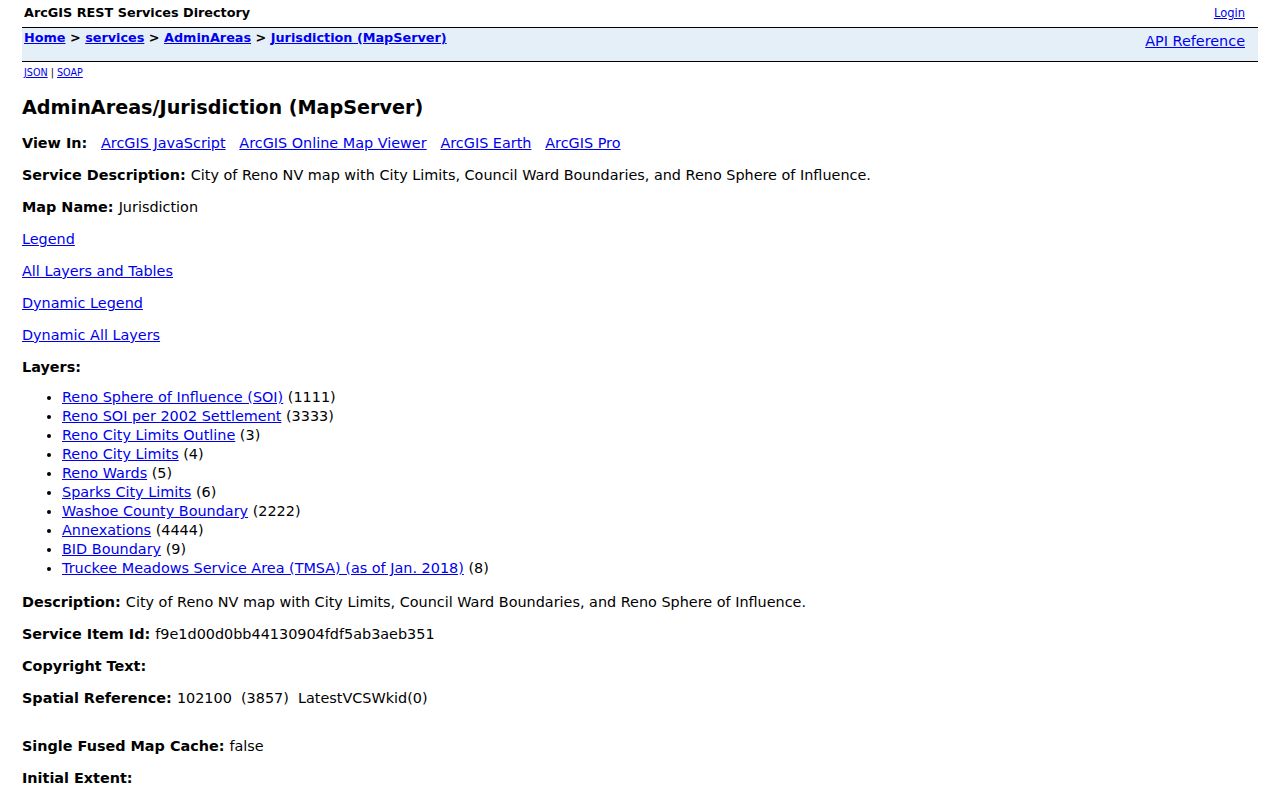
Task: Click the 'Single Fused Map Cache:' label
Action: point(123,746)
